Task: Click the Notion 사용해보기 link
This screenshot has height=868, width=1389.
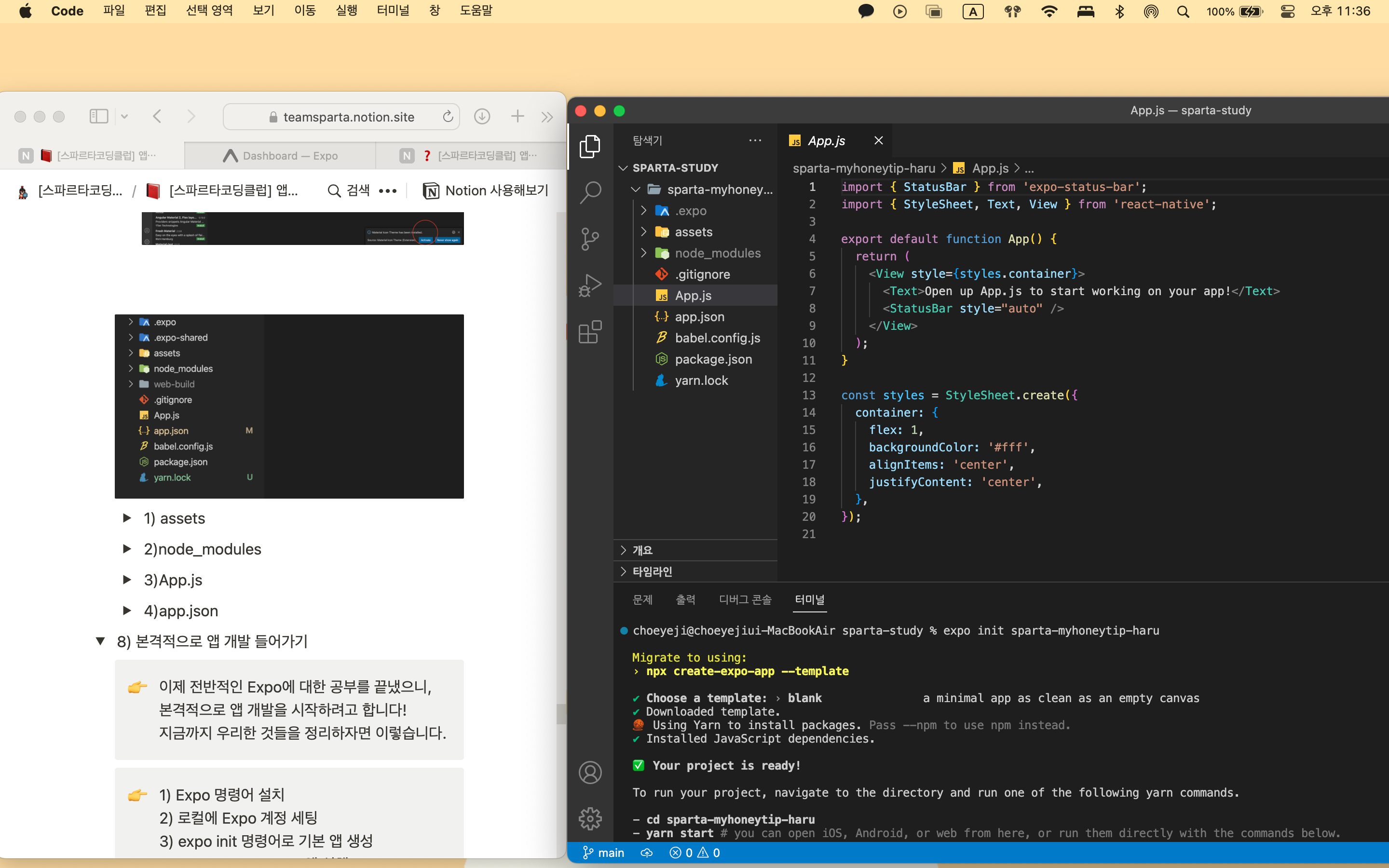Action: pyautogui.click(x=486, y=190)
